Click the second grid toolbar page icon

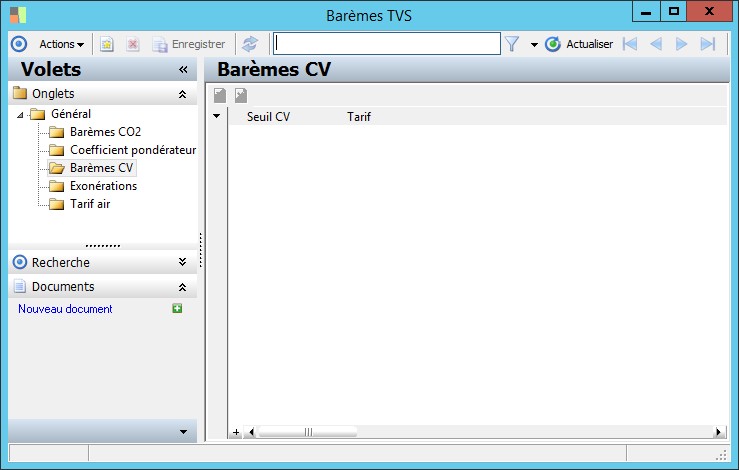click(241, 95)
